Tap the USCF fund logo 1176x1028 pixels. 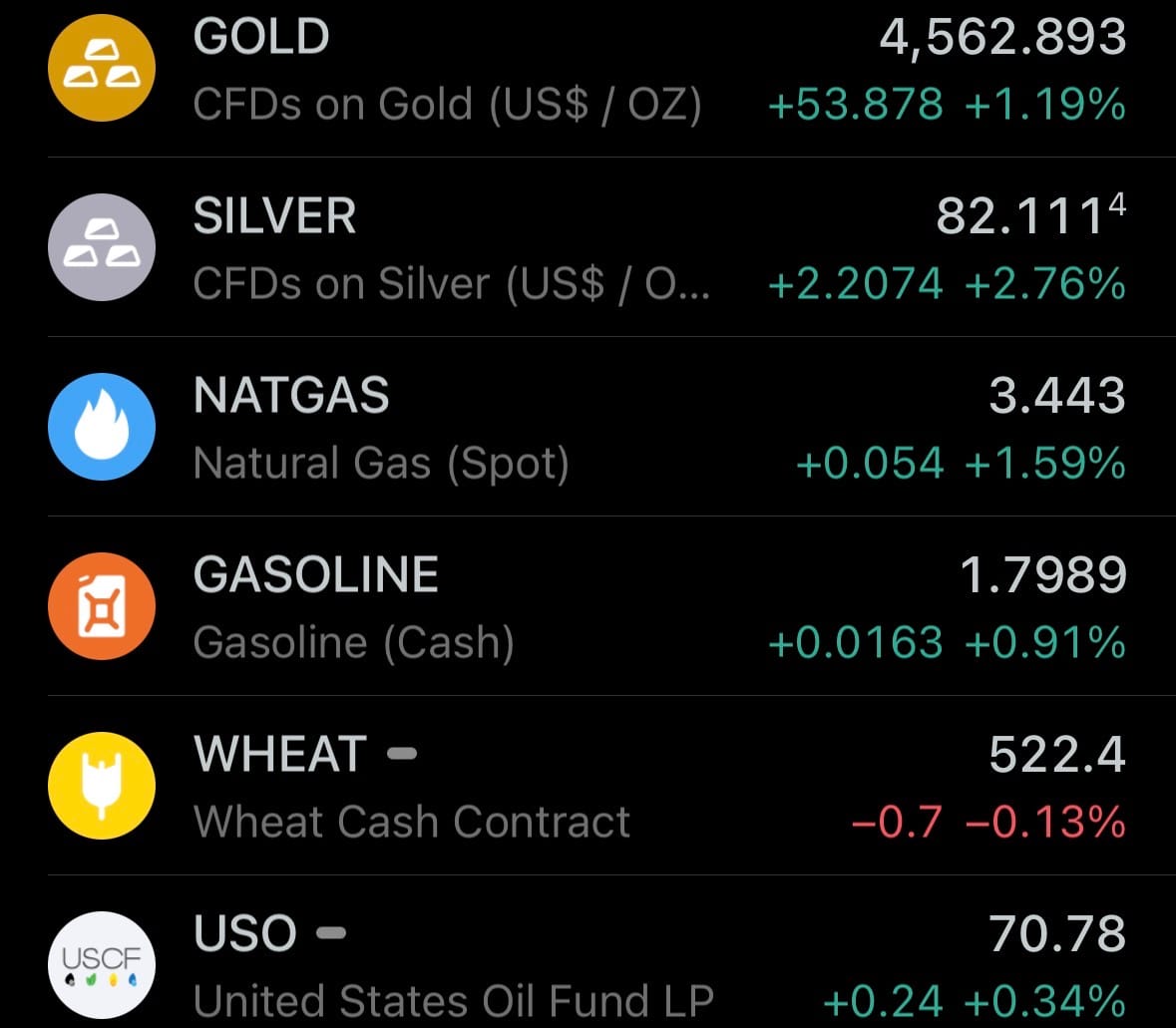[x=102, y=964]
